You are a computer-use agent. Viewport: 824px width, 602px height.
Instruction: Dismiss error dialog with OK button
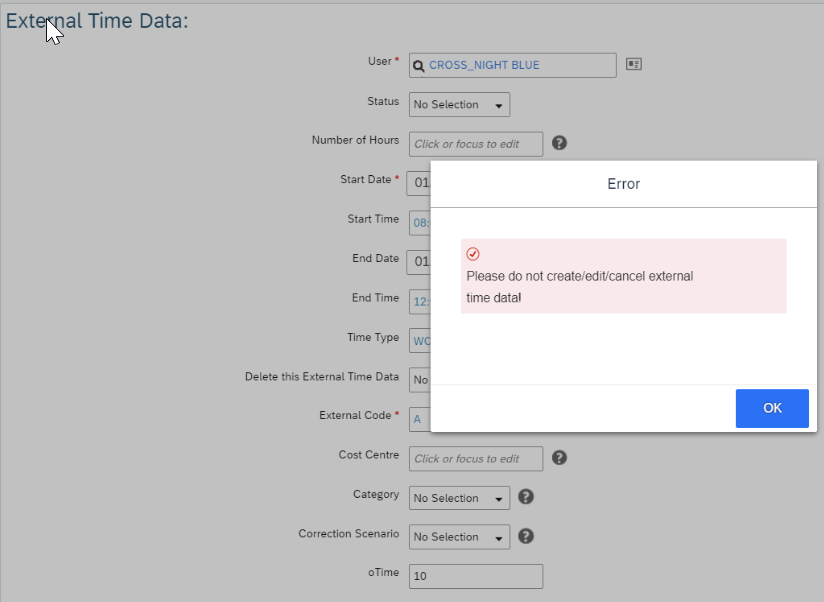pyautogui.click(x=772, y=408)
